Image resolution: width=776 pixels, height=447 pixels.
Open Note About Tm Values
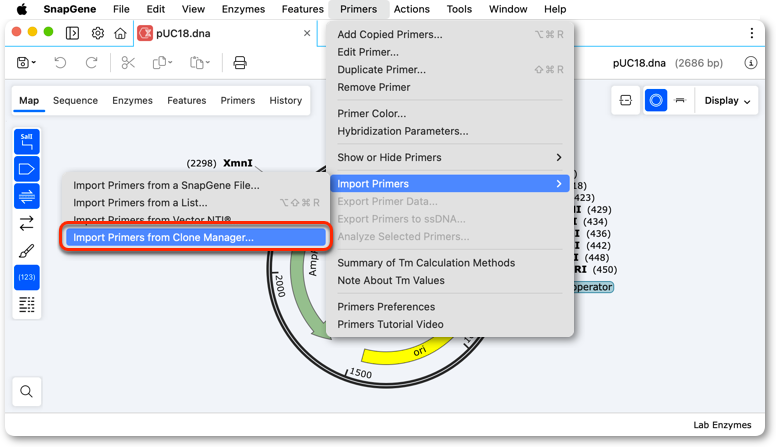449,280
